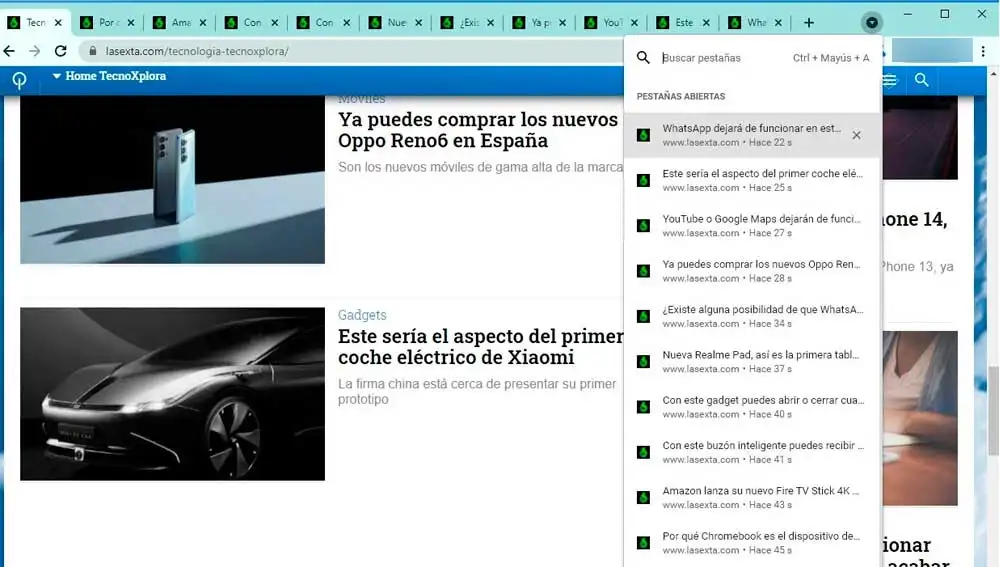Select the Este sería el aspecto entry
Image resolution: width=1000 pixels, height=567 pixels.
[752, 180]
